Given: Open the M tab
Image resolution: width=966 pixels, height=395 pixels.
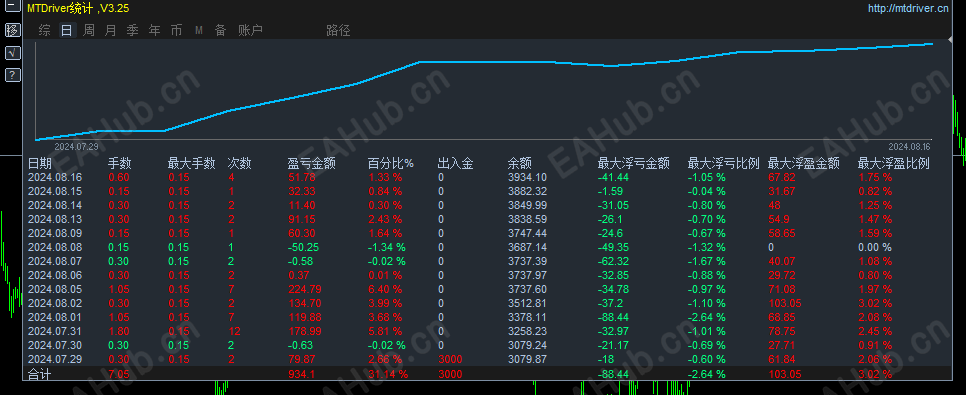Looking at the screenshot, I should (x=198, y=30).
